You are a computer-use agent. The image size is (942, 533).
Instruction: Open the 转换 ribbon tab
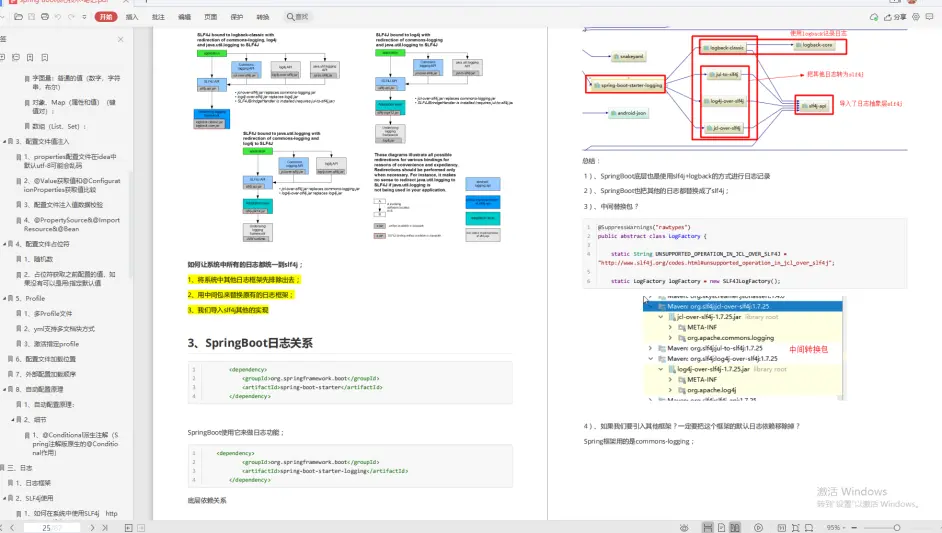(x=263, y=17)
